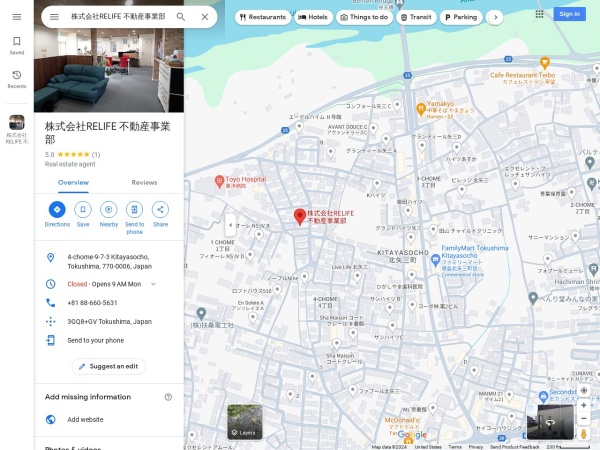The height and width of the screenshot is (450, 600).
Task: Open help icon beside Add missing information
Action: point(168,397)
